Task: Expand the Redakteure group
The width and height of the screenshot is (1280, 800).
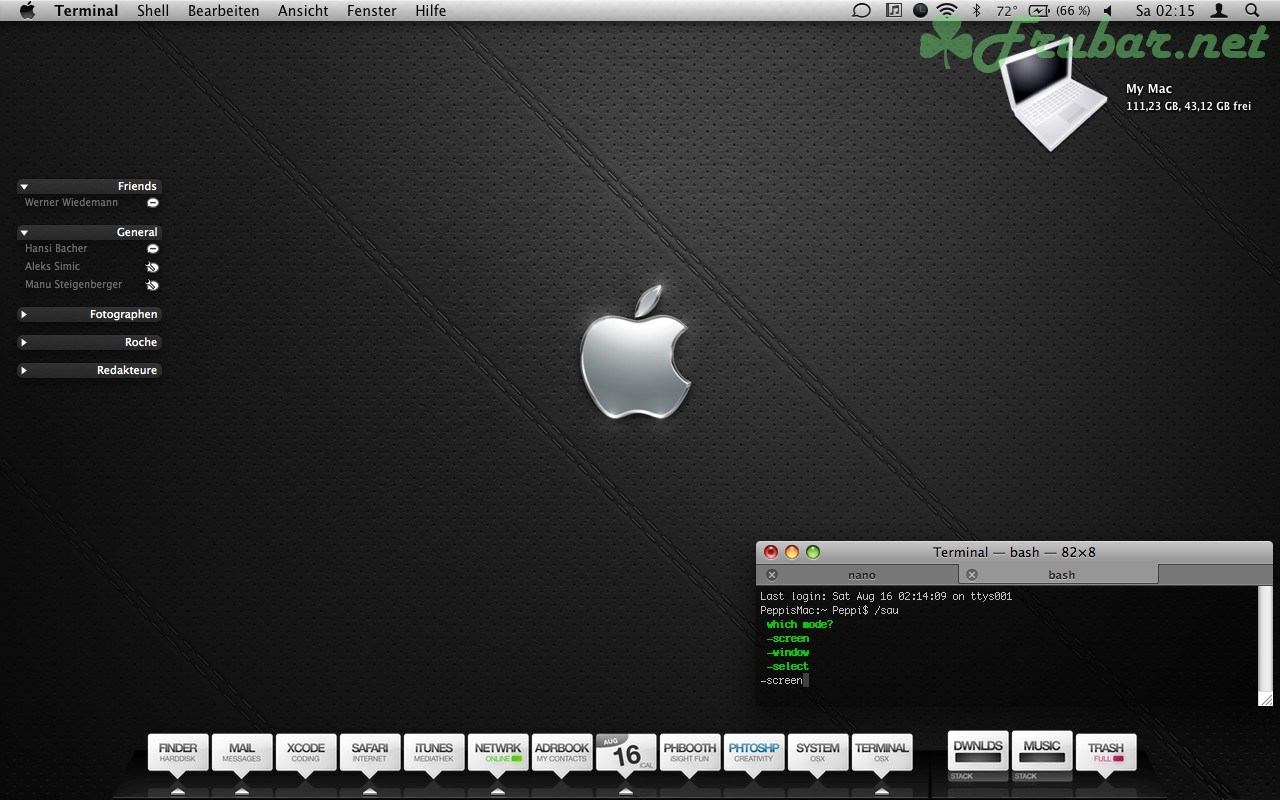Action: click(24, 371)
